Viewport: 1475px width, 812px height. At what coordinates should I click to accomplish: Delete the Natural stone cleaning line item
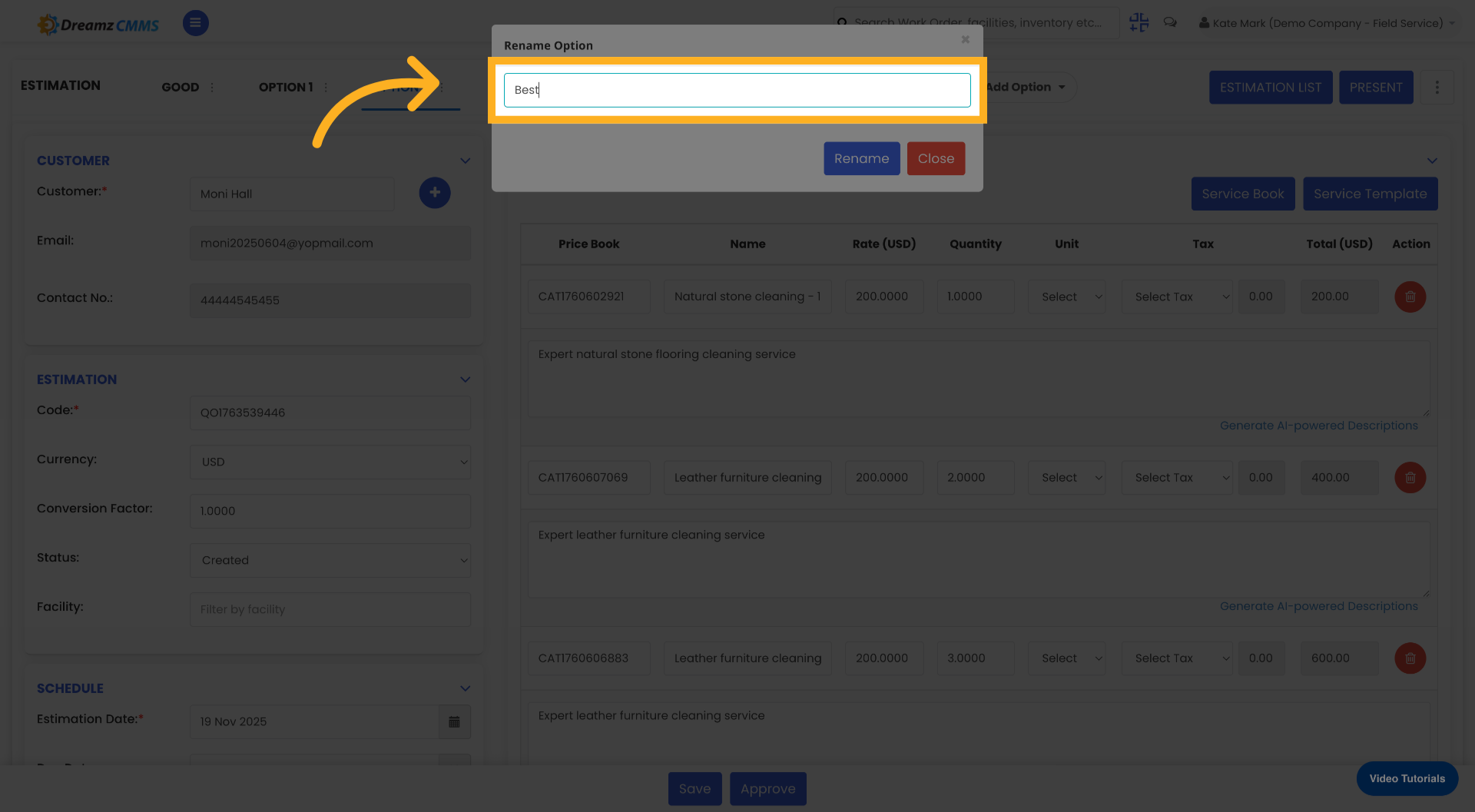tap(1410, 297)
